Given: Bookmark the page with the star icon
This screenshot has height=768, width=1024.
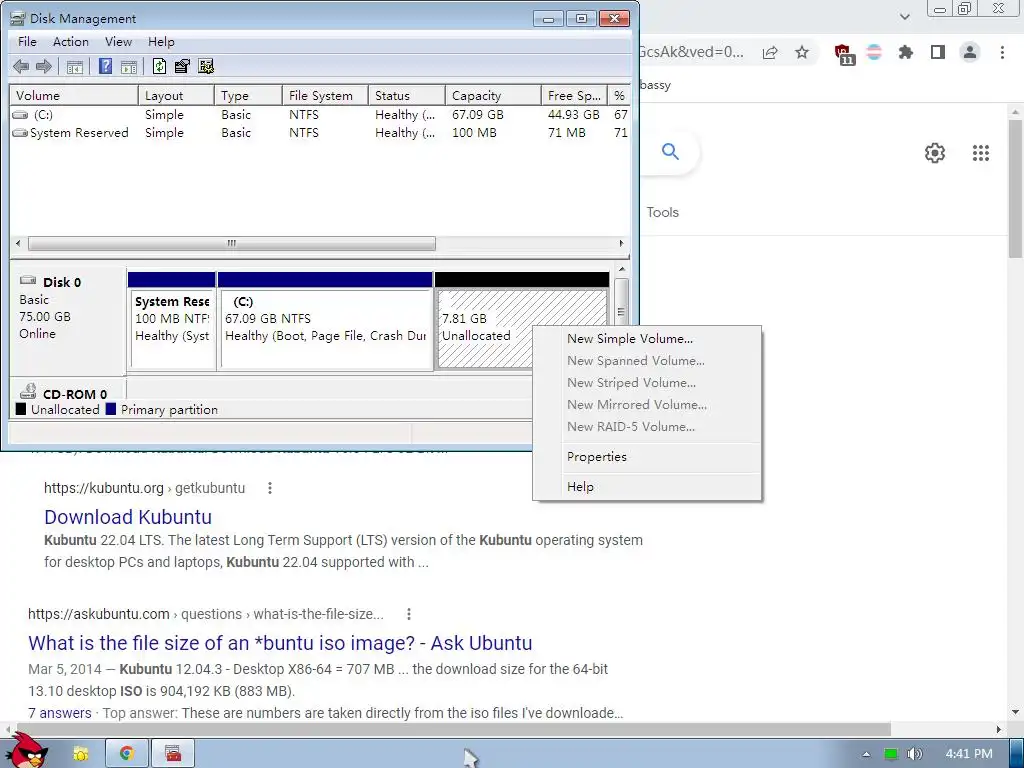Looking at the screenshot, I should click(x=802, y=52).
